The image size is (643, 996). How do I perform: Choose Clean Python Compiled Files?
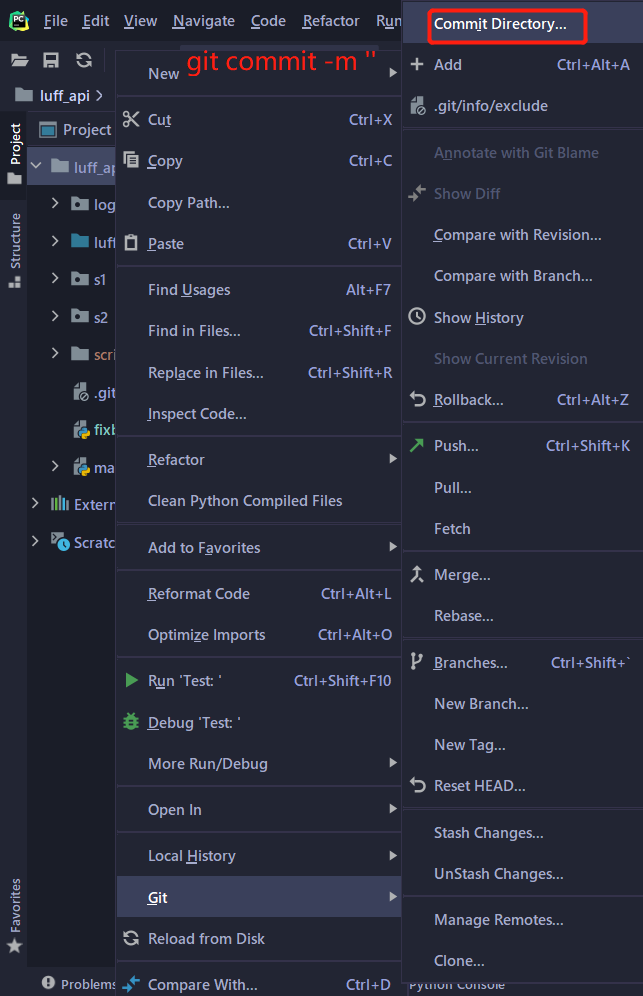(x=259, y=501)
